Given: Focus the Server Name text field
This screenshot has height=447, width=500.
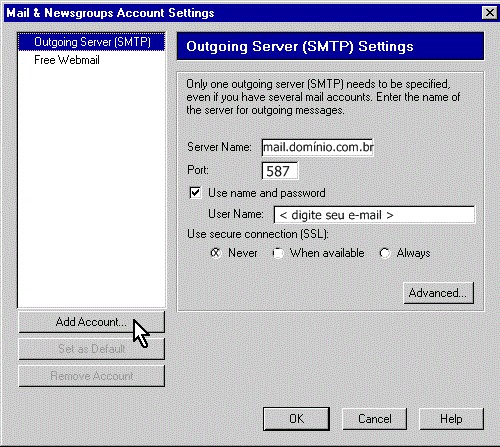Looking at the screenshot, I should click(x=317, y=147).
